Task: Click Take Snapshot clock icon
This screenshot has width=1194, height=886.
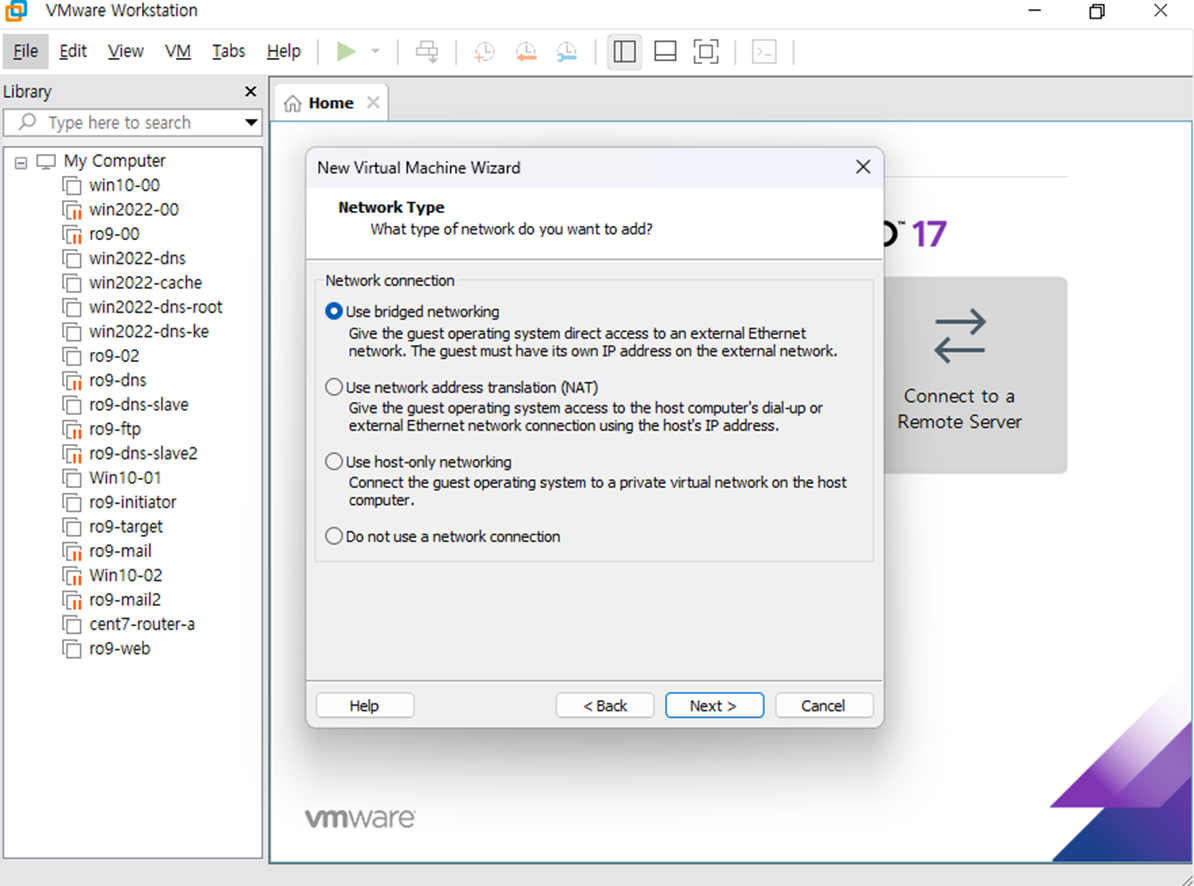Action: pyautogui.click(x=485, y=52)
